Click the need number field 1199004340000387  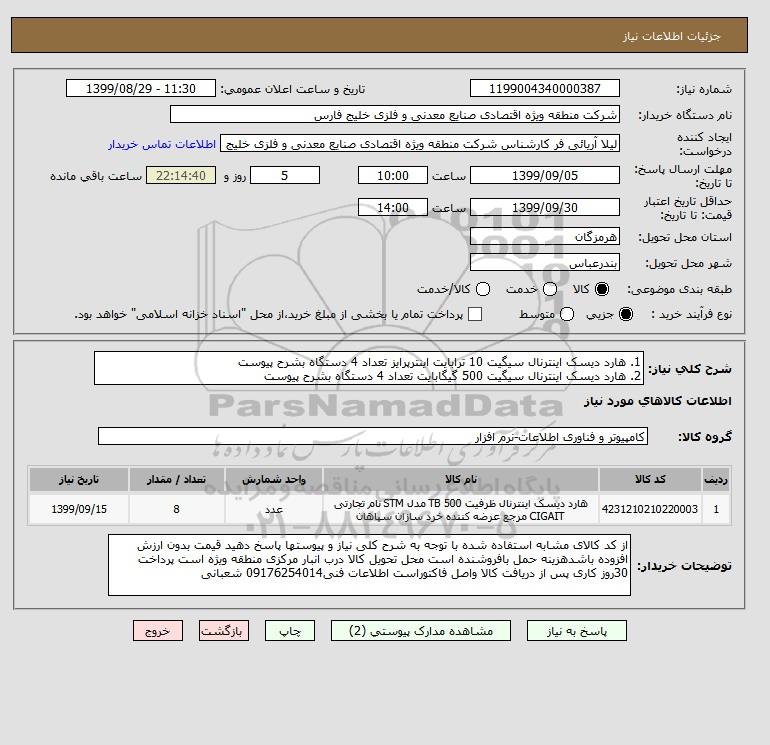tap(545, 89)
